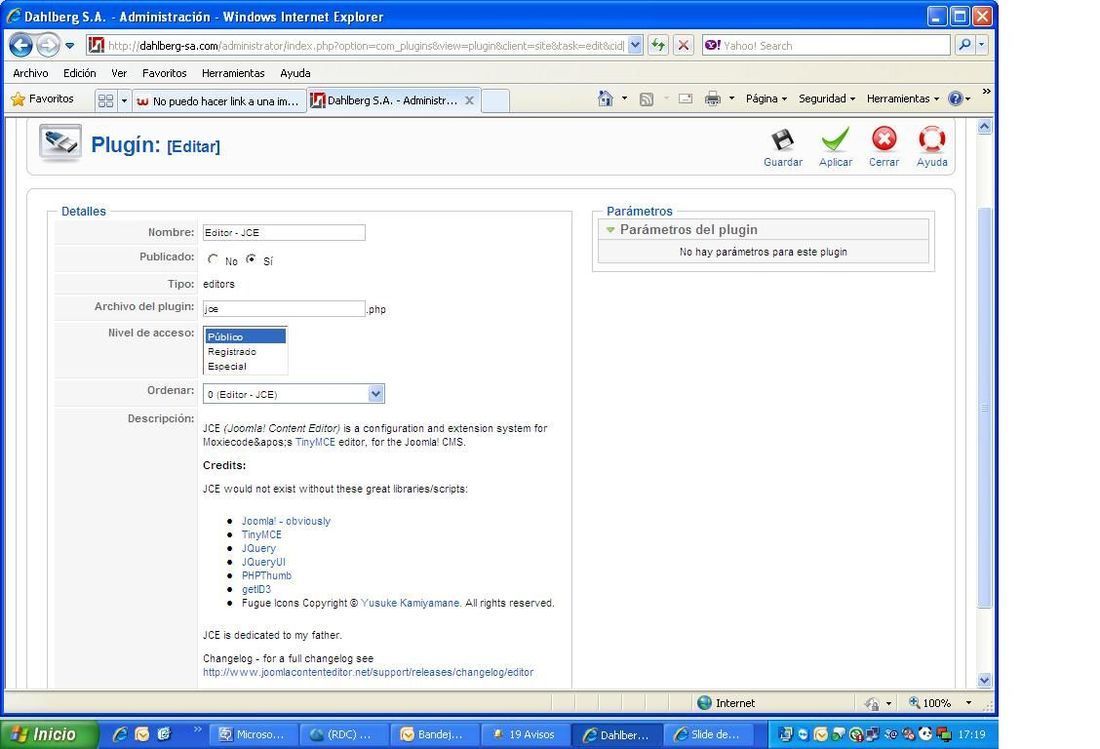1100x749 pixels.
Task: Open the joomlacontenteditor changelog URL
Action: click(x=368, y=672)
